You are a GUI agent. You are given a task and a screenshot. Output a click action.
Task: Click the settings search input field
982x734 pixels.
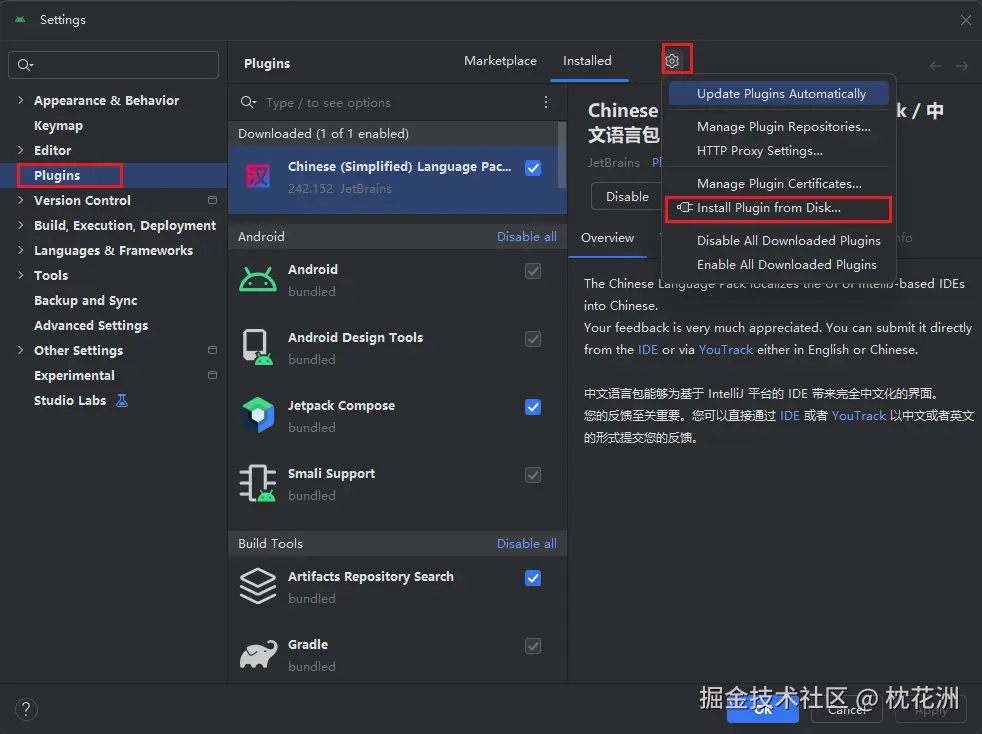pos(113,65)
